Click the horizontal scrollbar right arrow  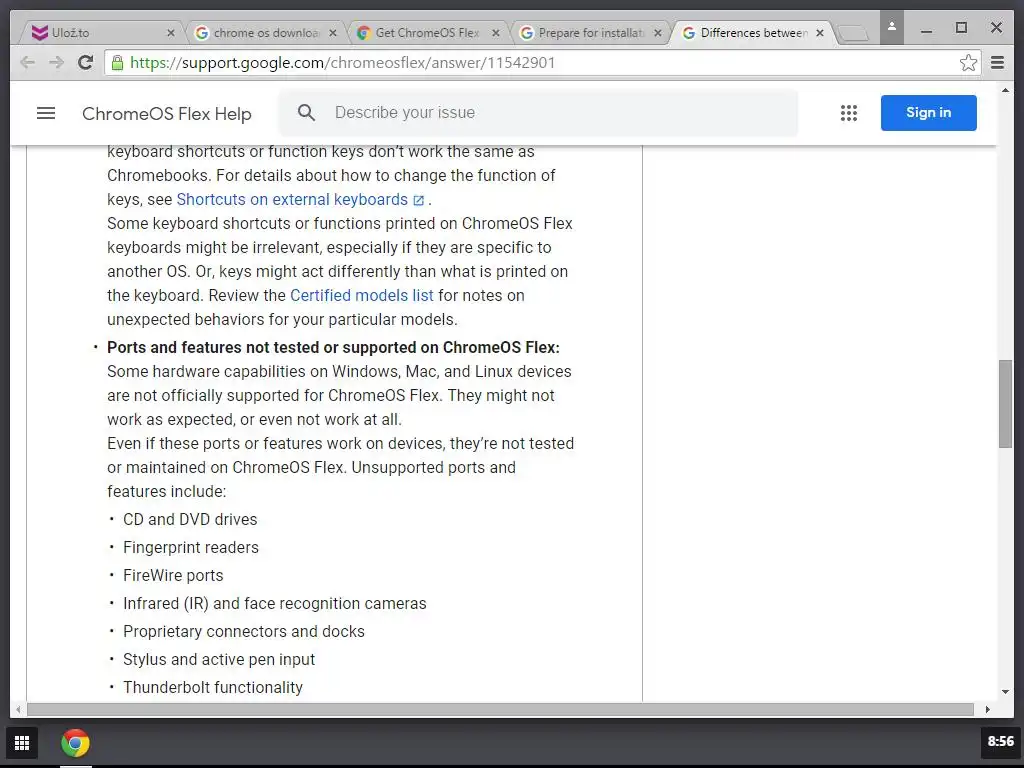pos(987,709)
